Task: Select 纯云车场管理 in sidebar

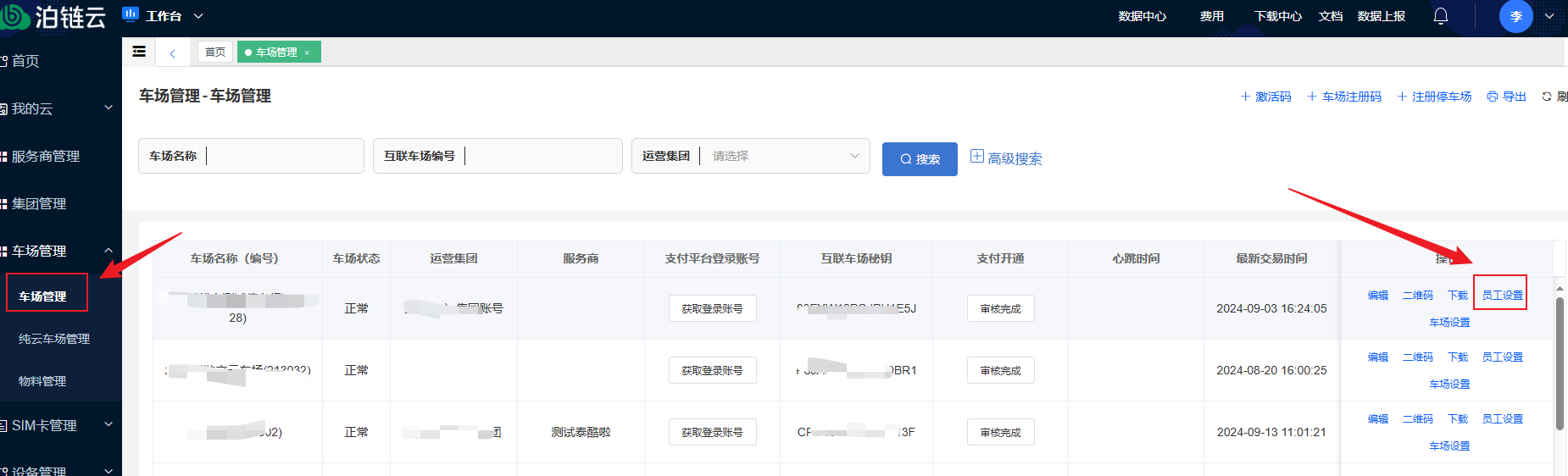Action: 54,339
